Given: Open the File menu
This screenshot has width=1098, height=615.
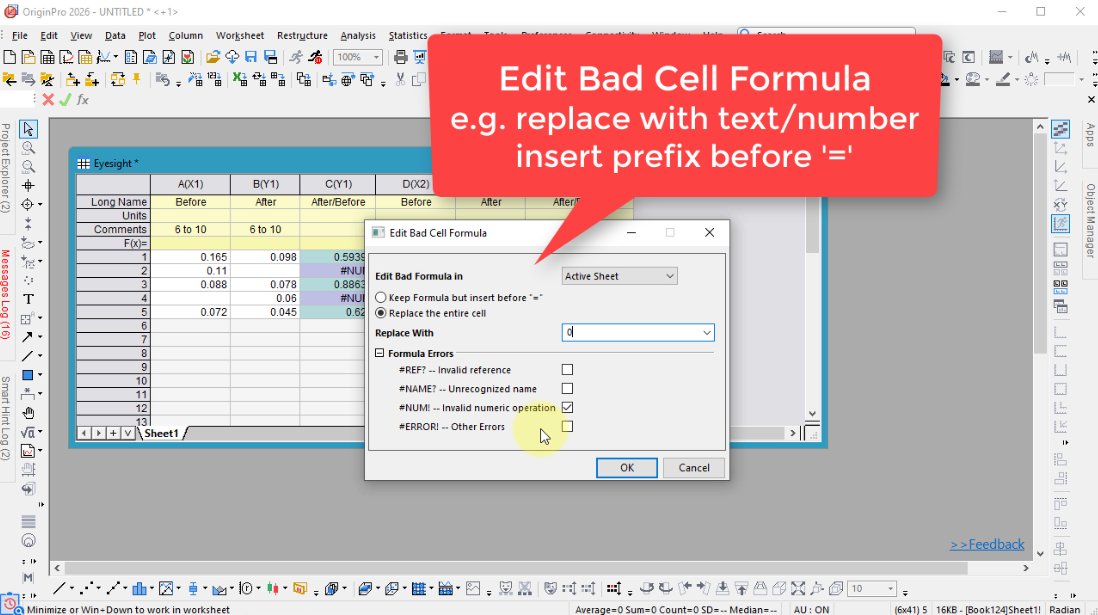Looking at the screenshot, I should click(20, 35).
